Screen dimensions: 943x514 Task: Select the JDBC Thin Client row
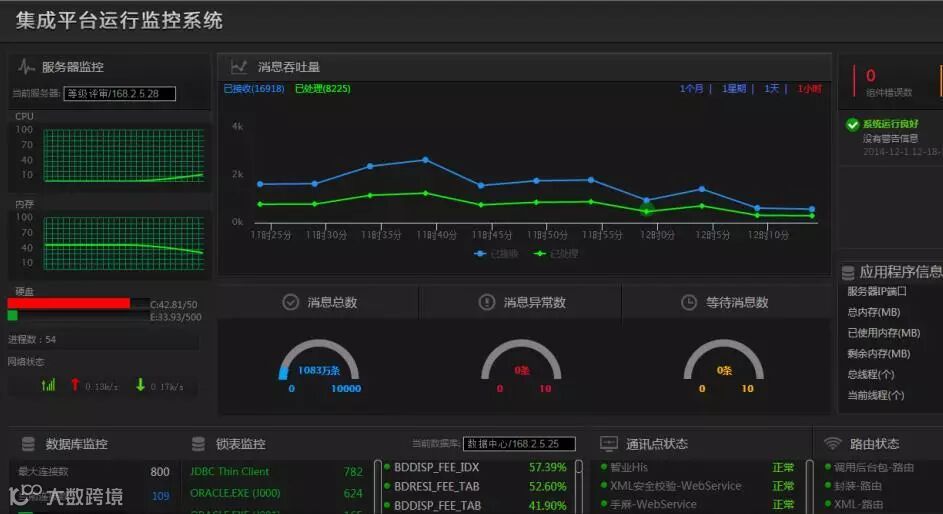coord(277,472)
